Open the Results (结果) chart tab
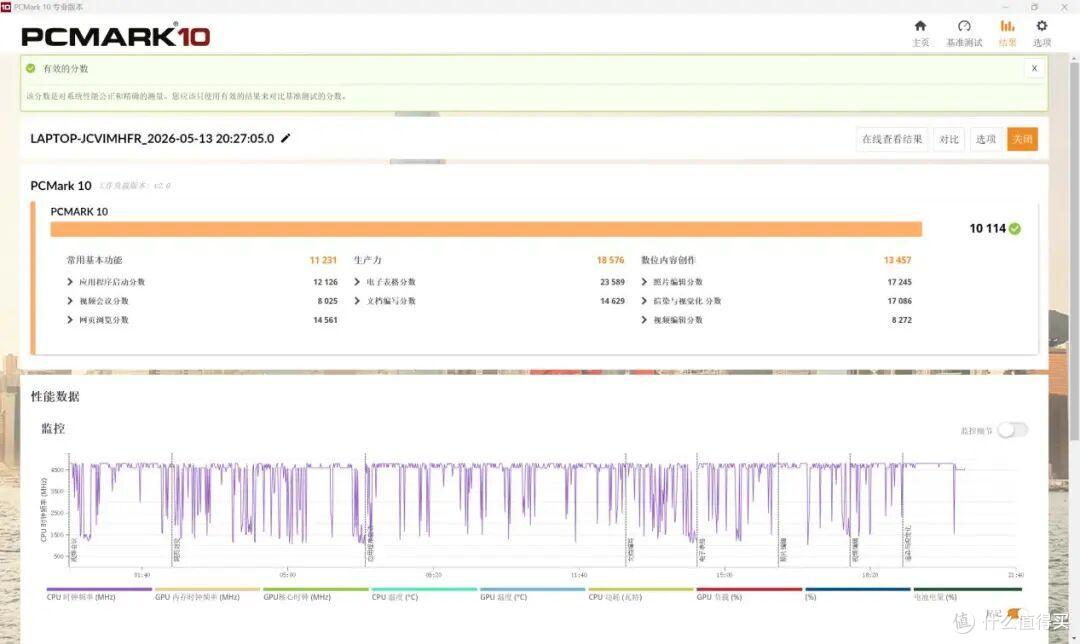 click(x=1007, y=33)
